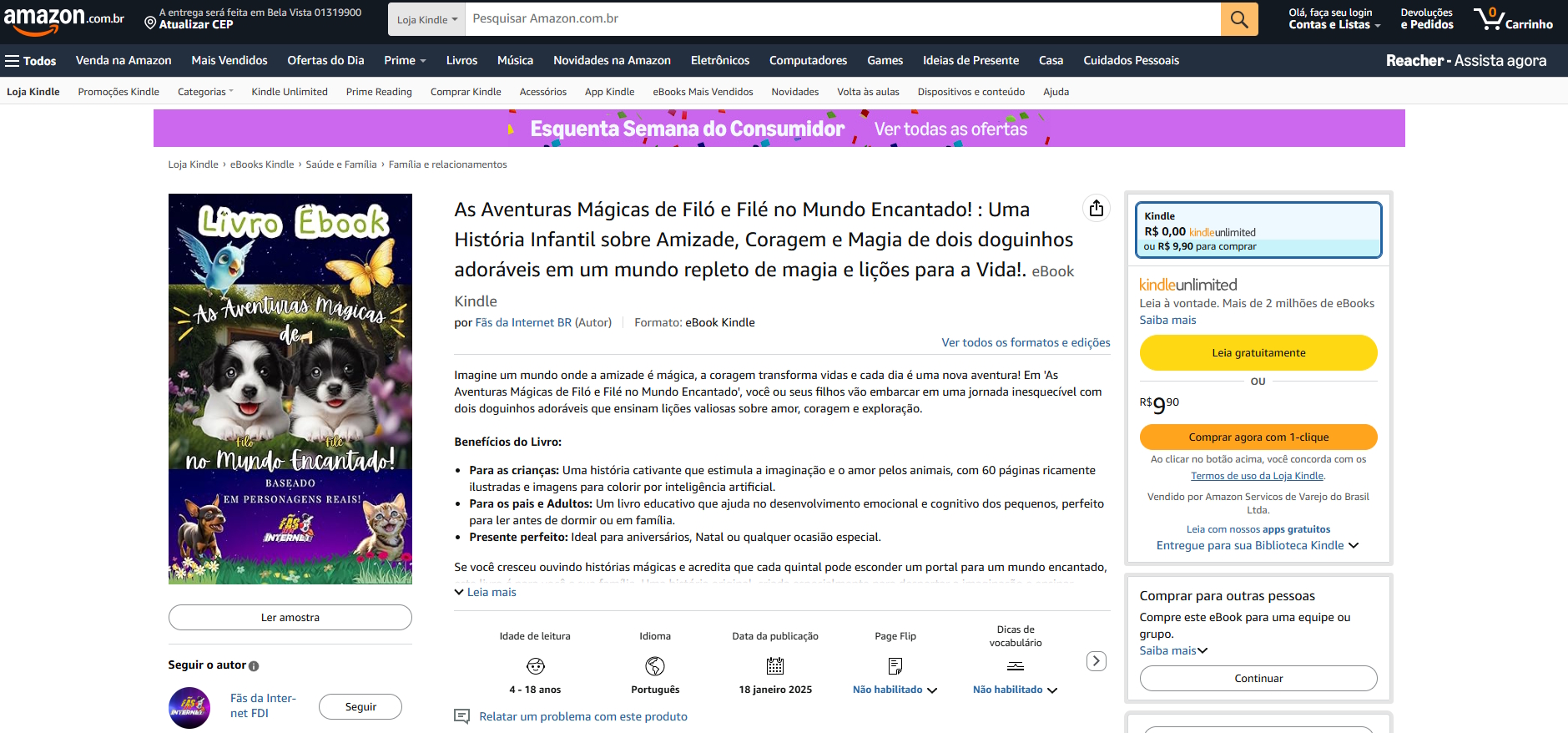This screenshot has height=733, width=1568.
Task: Click the info icon beside Seguir o autor
Action: 254,666
